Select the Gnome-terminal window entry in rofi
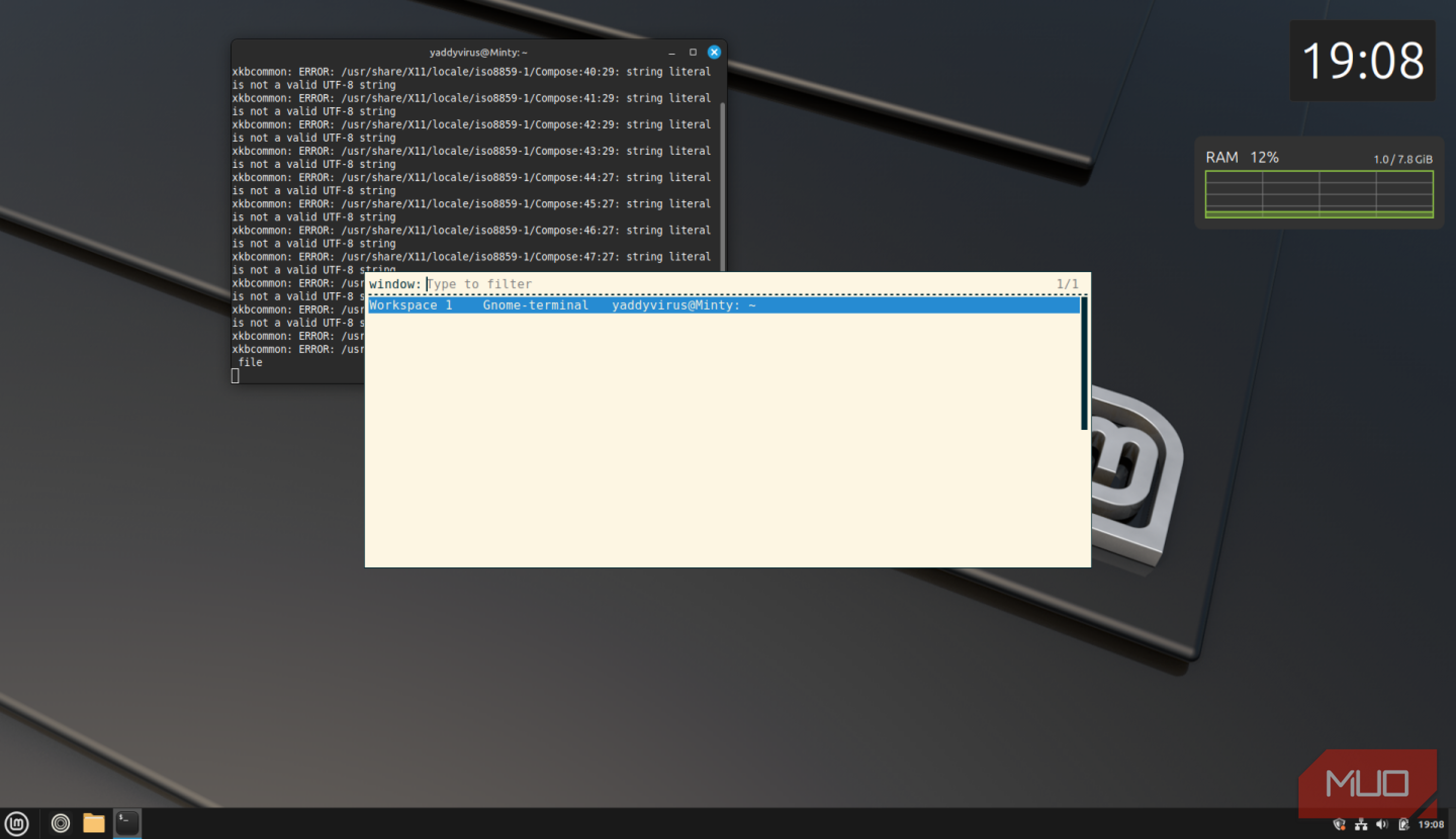Viewport: 1456px width, 839px height. point(724,305)
